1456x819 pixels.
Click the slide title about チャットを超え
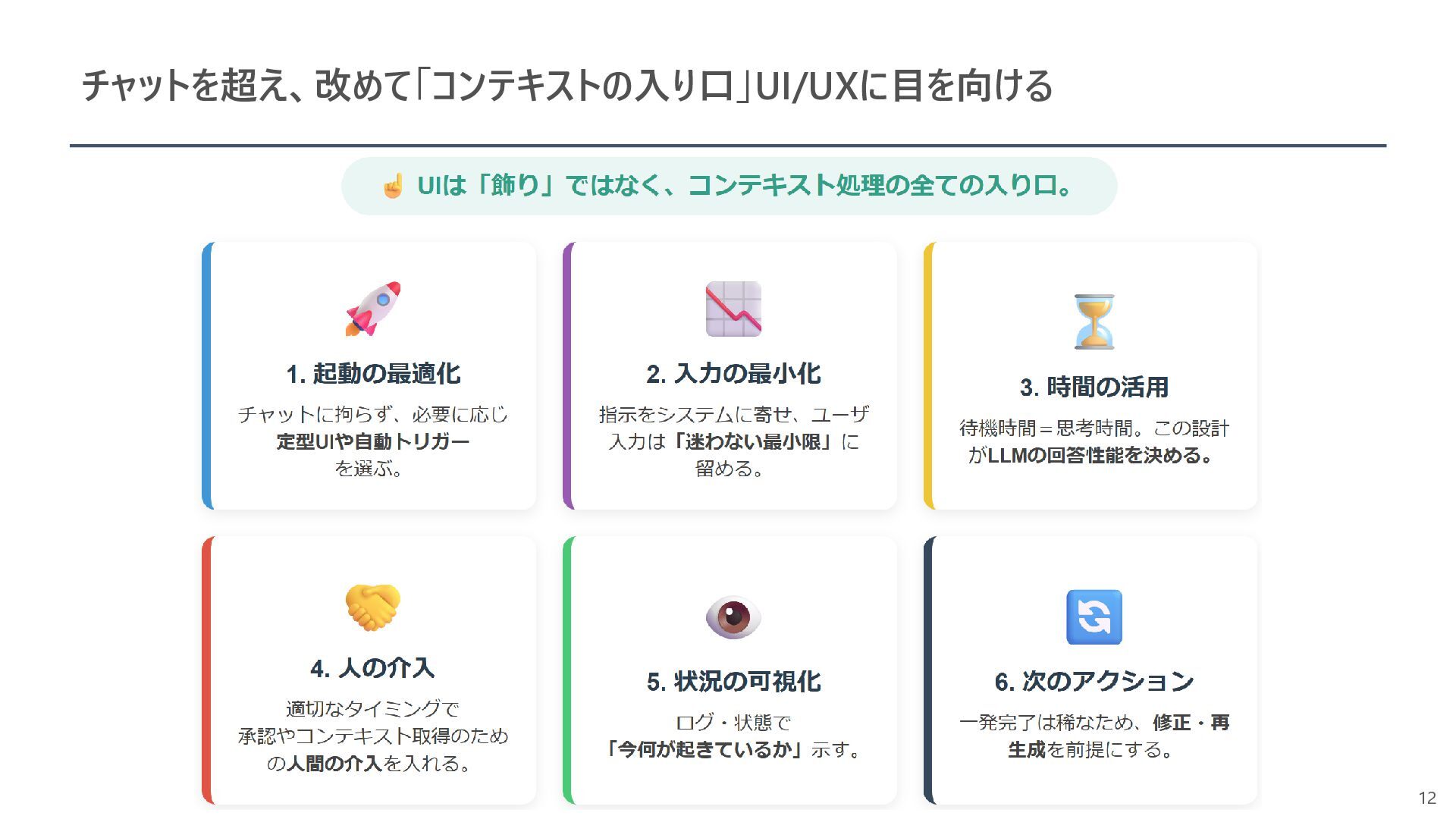tap(567, 85)
